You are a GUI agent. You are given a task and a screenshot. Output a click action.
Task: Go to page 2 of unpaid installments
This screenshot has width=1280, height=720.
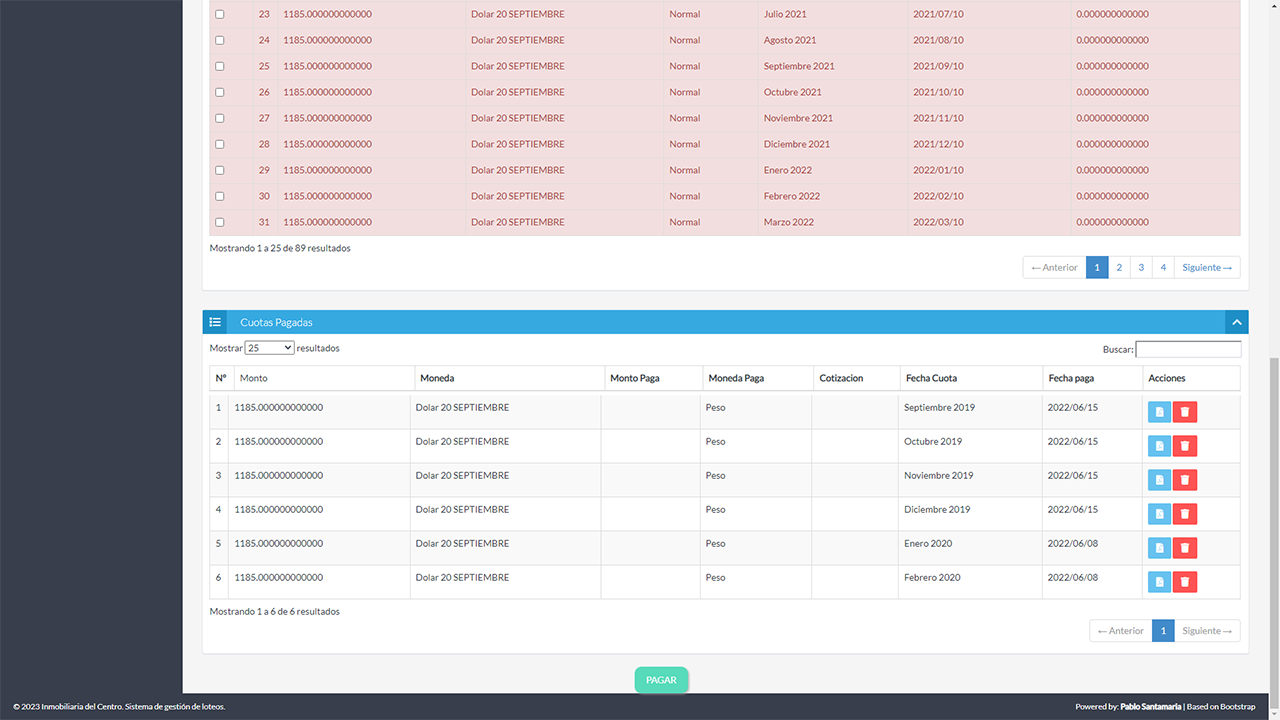coord(1119,267)
